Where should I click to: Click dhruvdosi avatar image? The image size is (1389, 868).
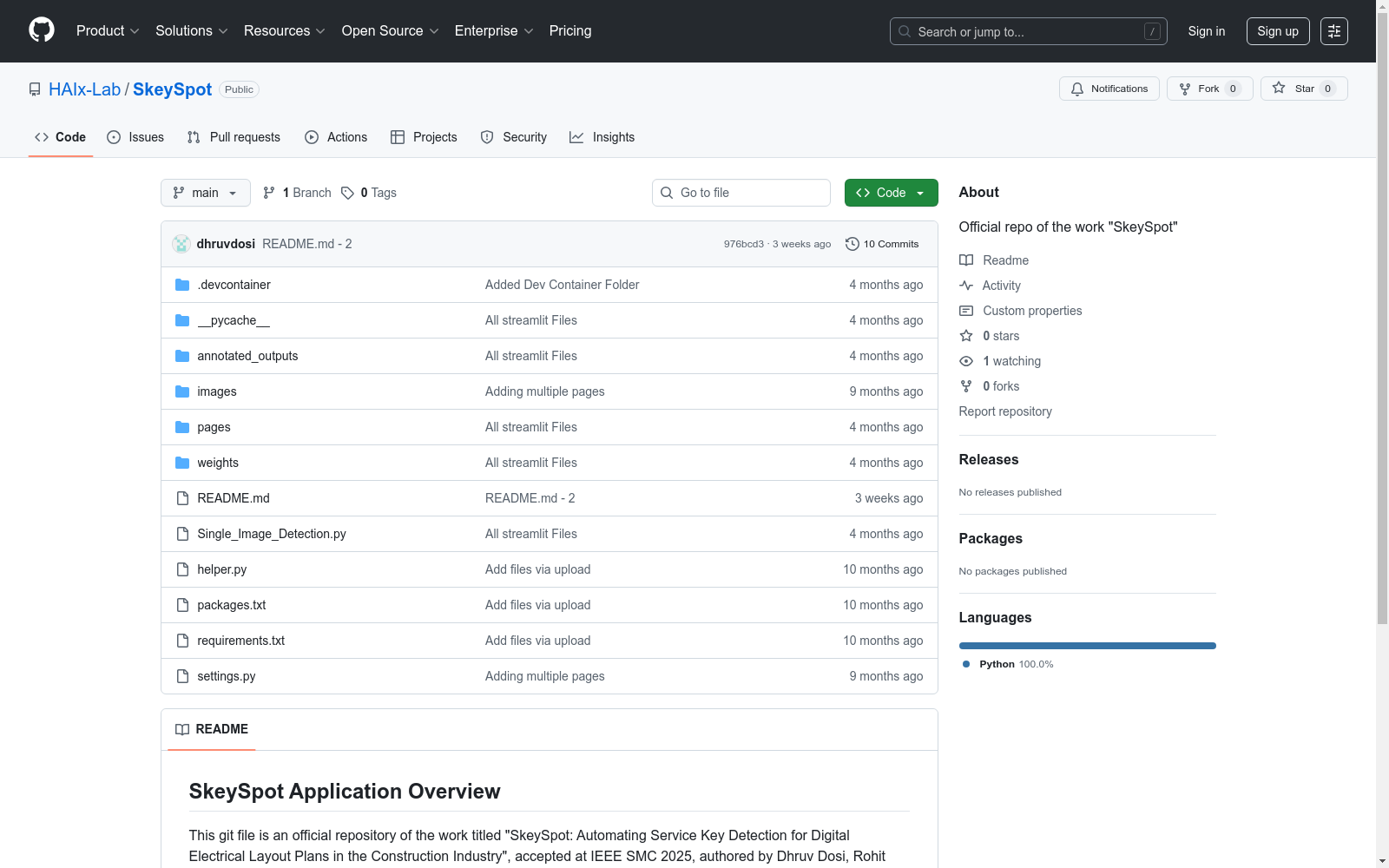click(x=181, y=244)
